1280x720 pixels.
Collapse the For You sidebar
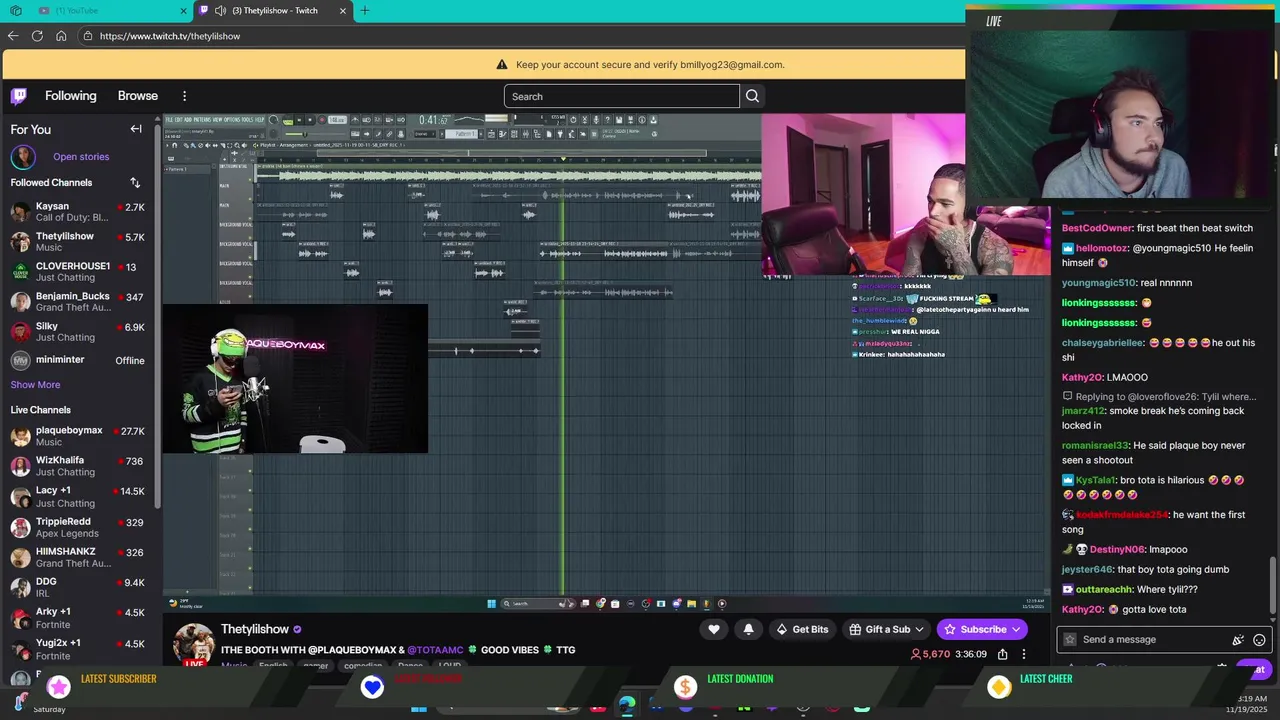coord(136,129)
